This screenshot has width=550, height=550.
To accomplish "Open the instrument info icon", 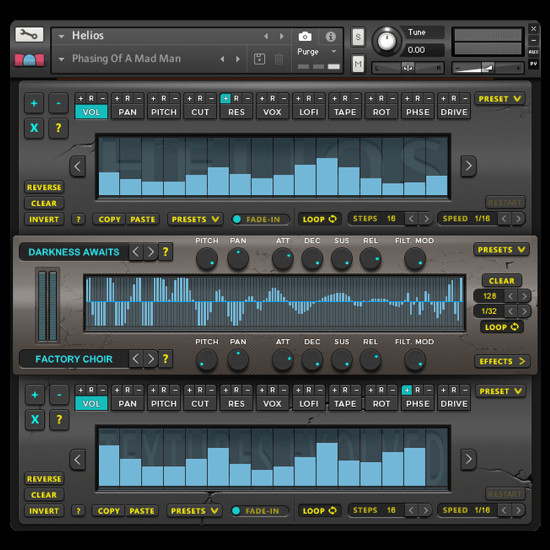I will 330,36.
